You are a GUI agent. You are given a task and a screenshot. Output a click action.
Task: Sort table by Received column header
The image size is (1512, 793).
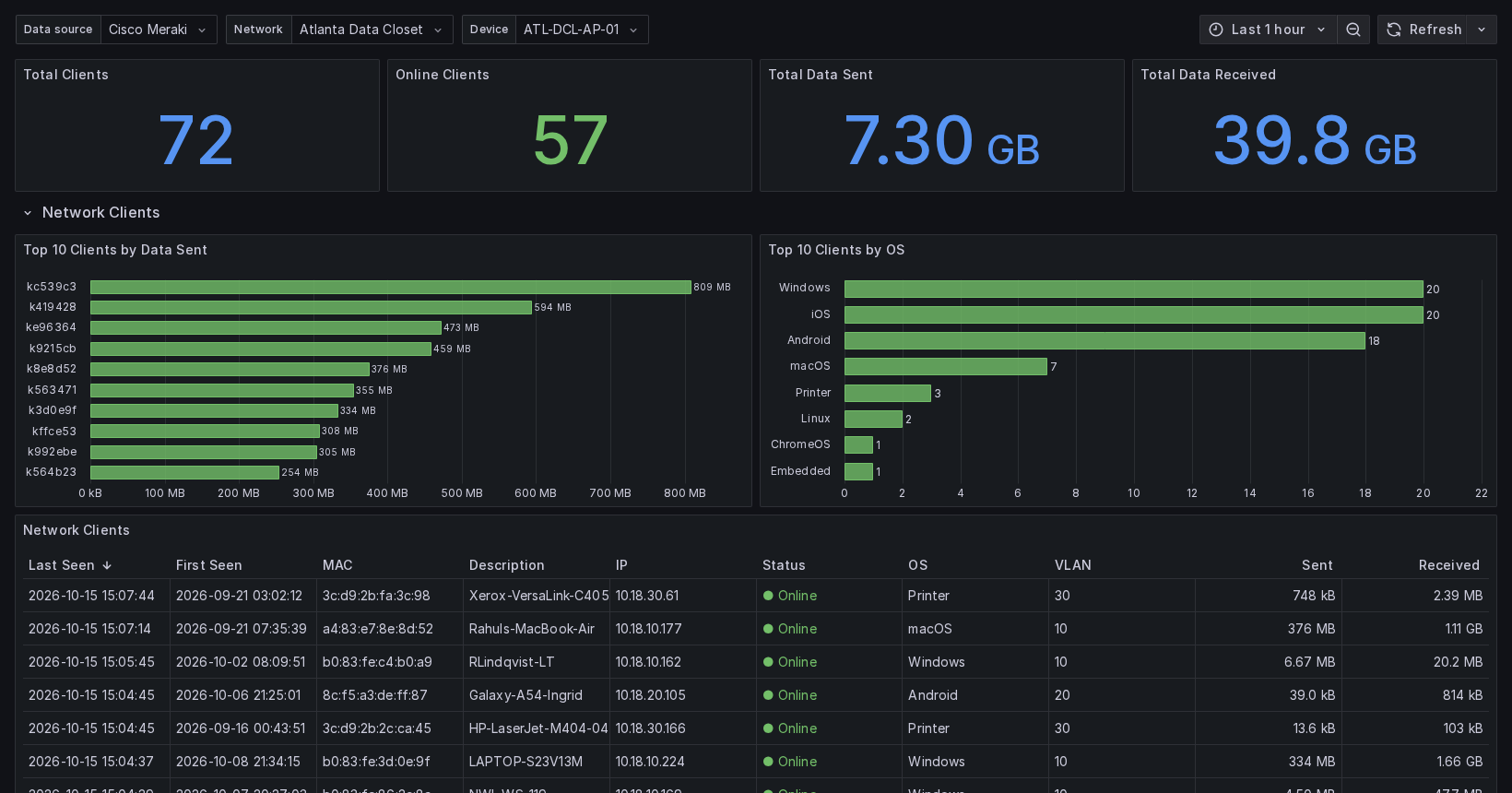1449,565
